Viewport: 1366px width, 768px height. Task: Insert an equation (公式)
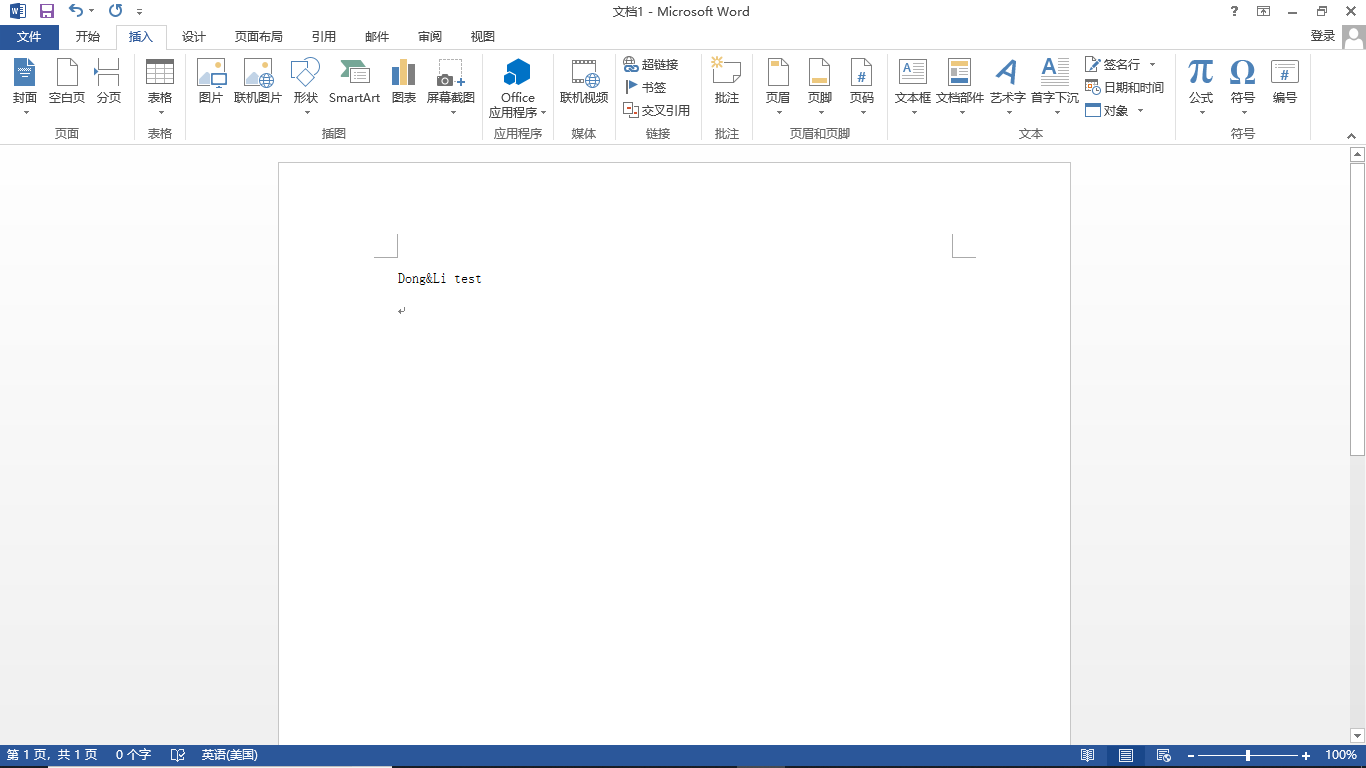click(1201, 86)
